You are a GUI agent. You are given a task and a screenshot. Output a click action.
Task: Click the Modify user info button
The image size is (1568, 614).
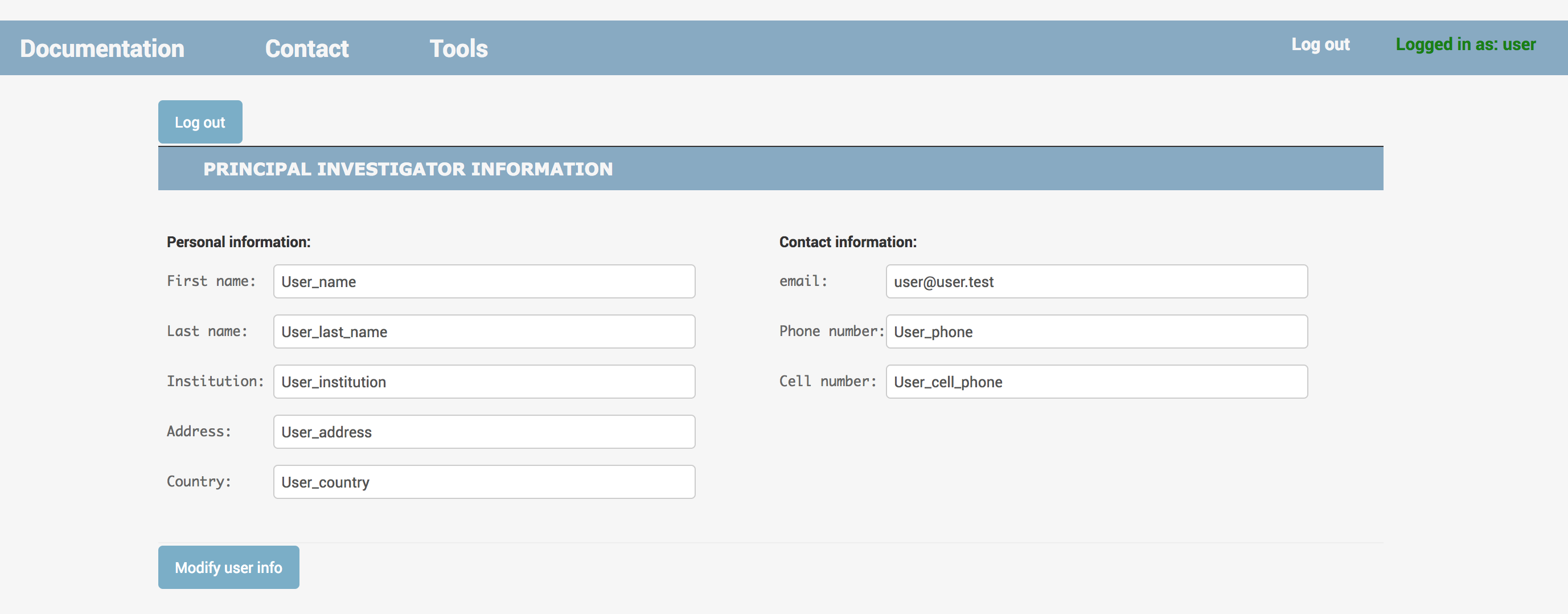pyautogui.click(x=228, y=567)
